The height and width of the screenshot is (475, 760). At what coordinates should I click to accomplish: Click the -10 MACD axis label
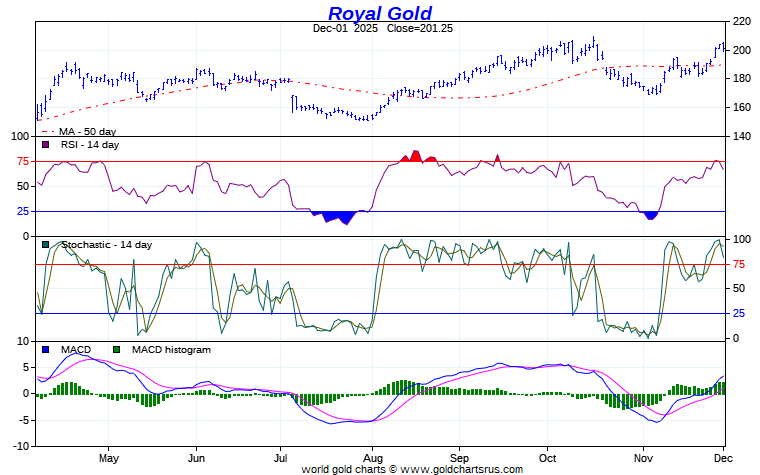[x=21, y=446]
